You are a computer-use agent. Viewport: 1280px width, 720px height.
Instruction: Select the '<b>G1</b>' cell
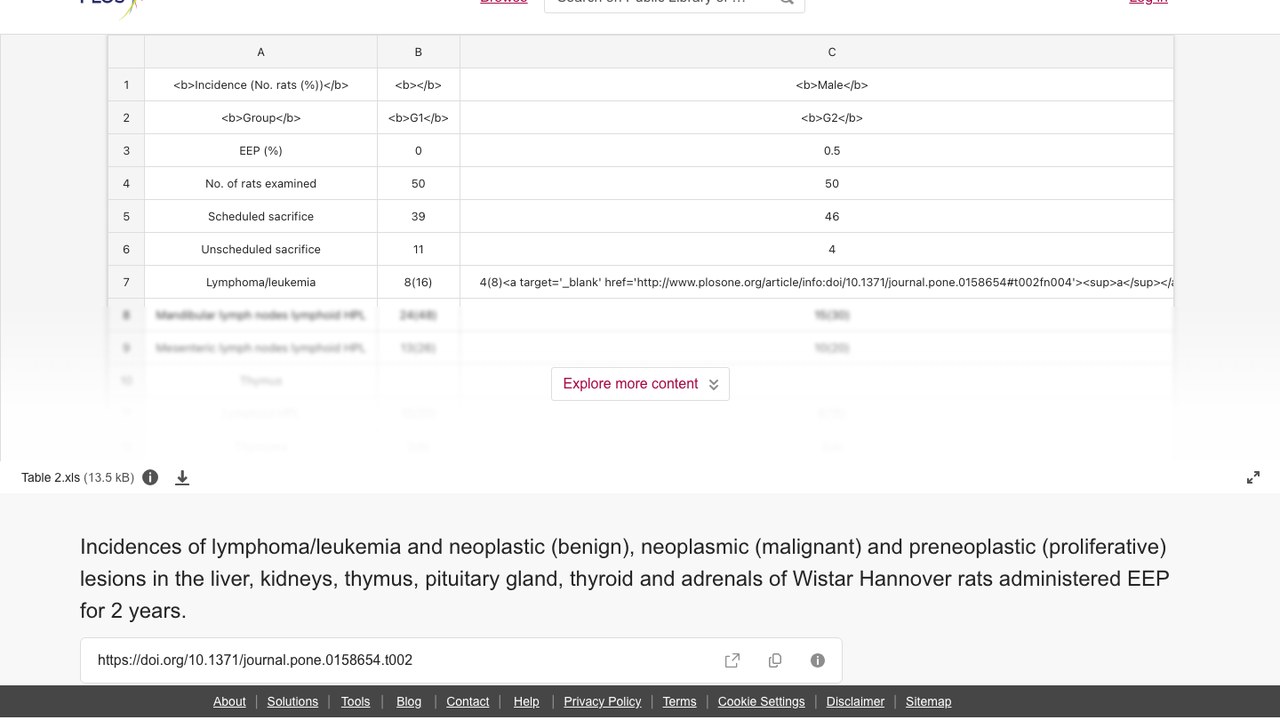[418, 118]
